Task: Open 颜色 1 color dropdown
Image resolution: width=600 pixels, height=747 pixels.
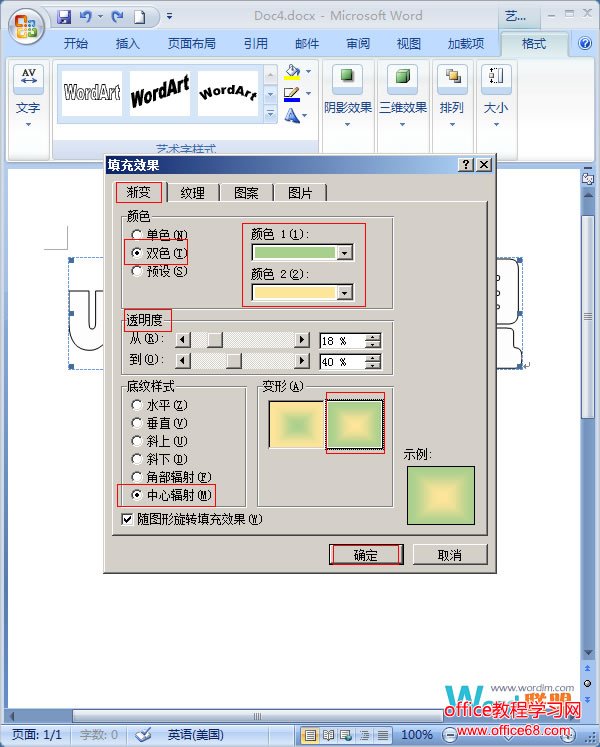Action: 345,252
